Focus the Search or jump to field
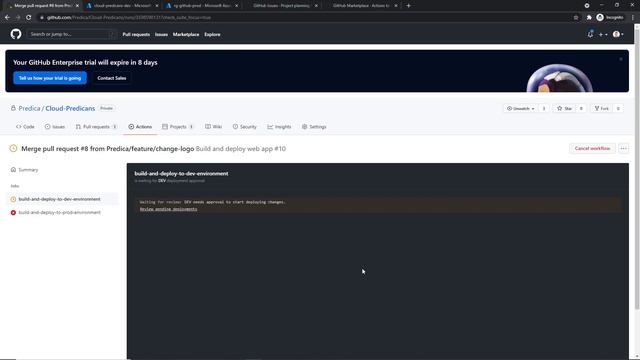 point(71,34)
